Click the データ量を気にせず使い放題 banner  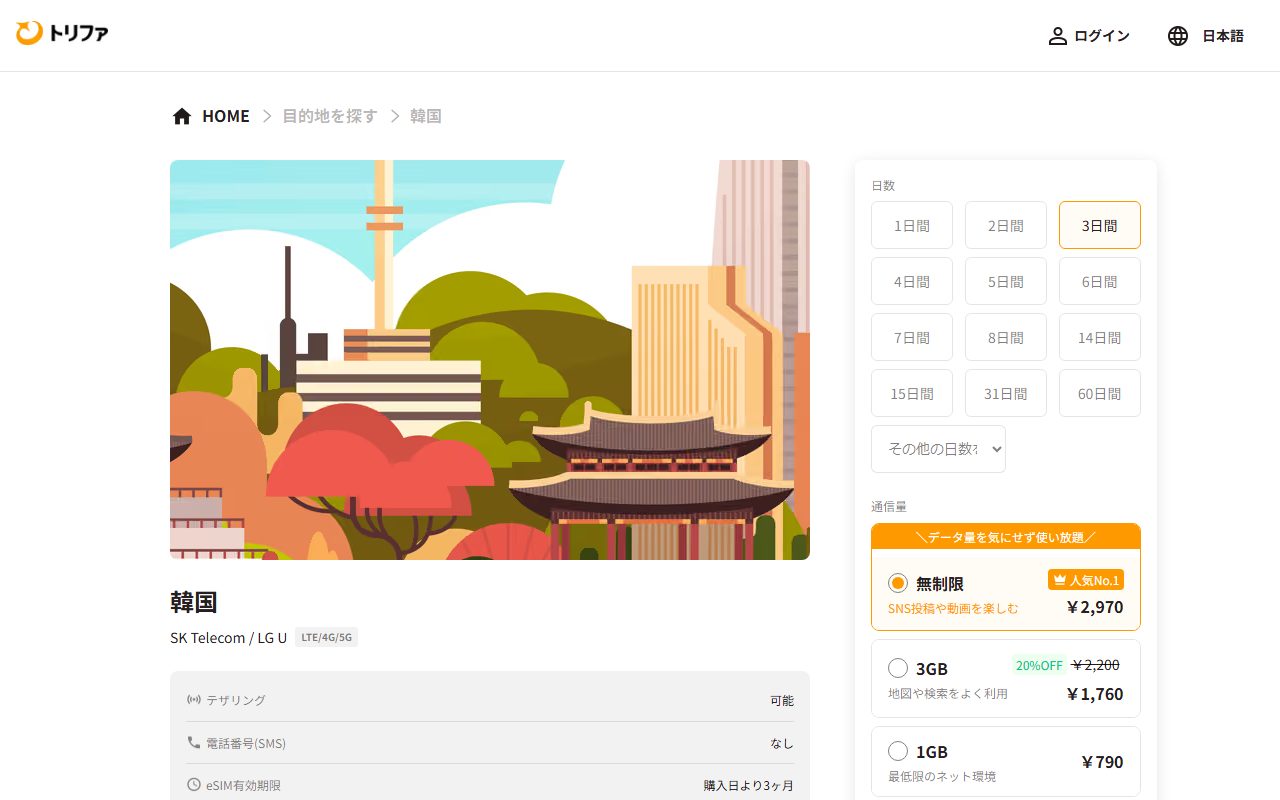pyautogui.click(x=1006, y=536)
